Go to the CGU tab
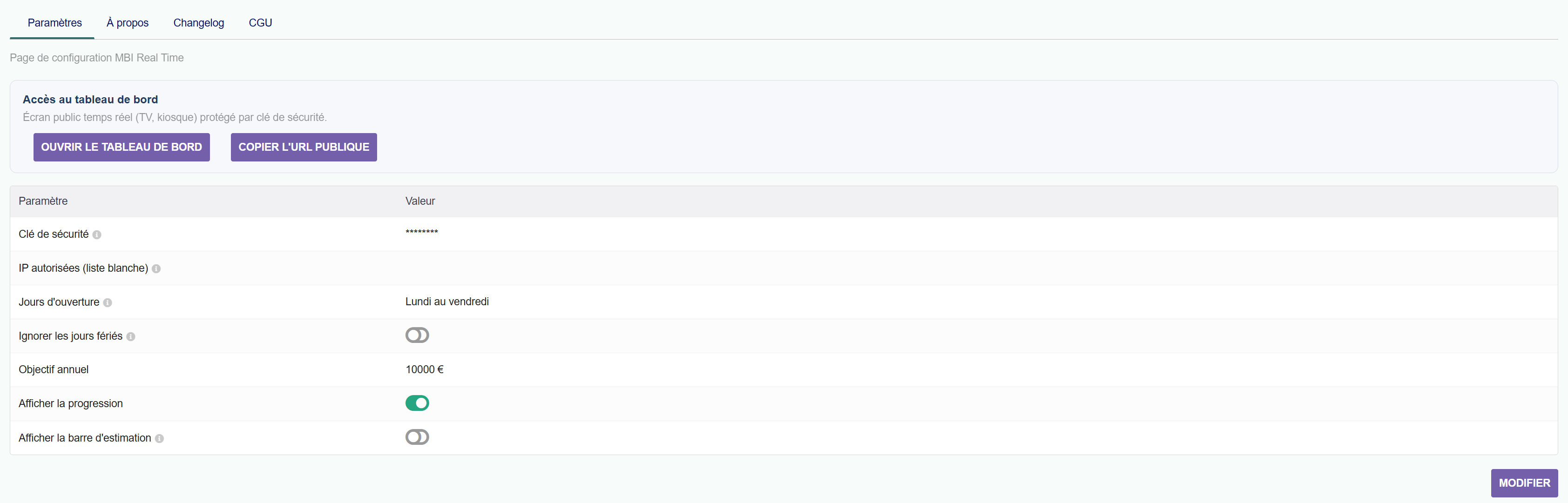This screenshot has width=1568, height=503. [x=261, y=22]
